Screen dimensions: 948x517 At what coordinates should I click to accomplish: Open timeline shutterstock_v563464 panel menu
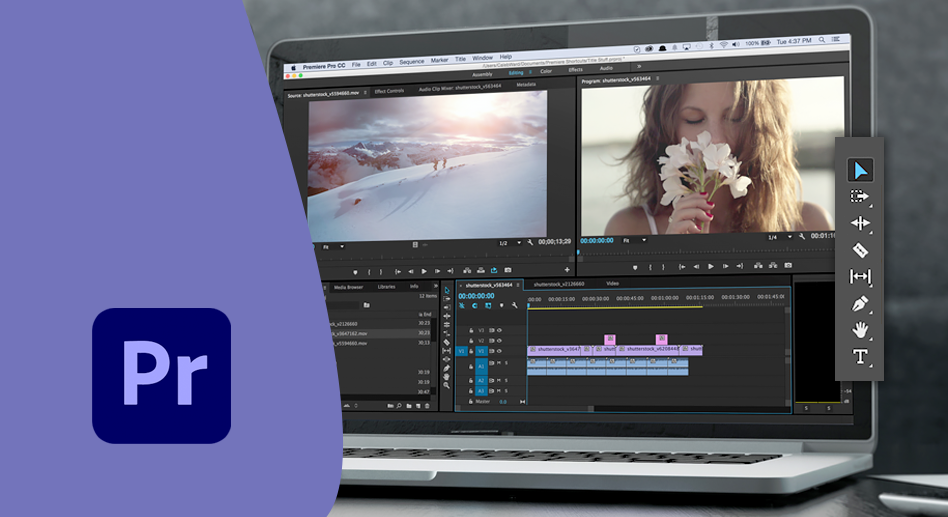point(518,285)
